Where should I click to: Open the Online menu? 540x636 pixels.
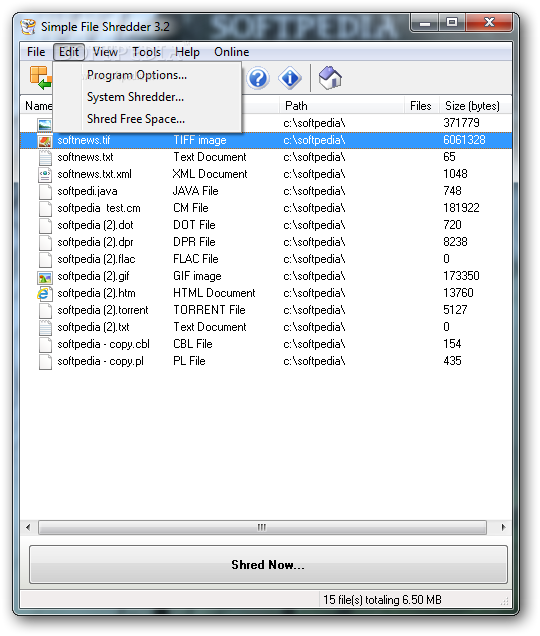(232, 52)
